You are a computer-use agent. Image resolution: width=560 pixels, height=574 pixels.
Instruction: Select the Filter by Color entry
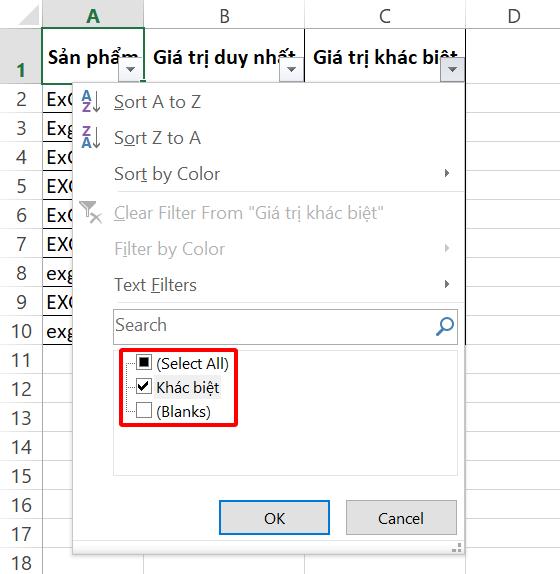[269, 249]
